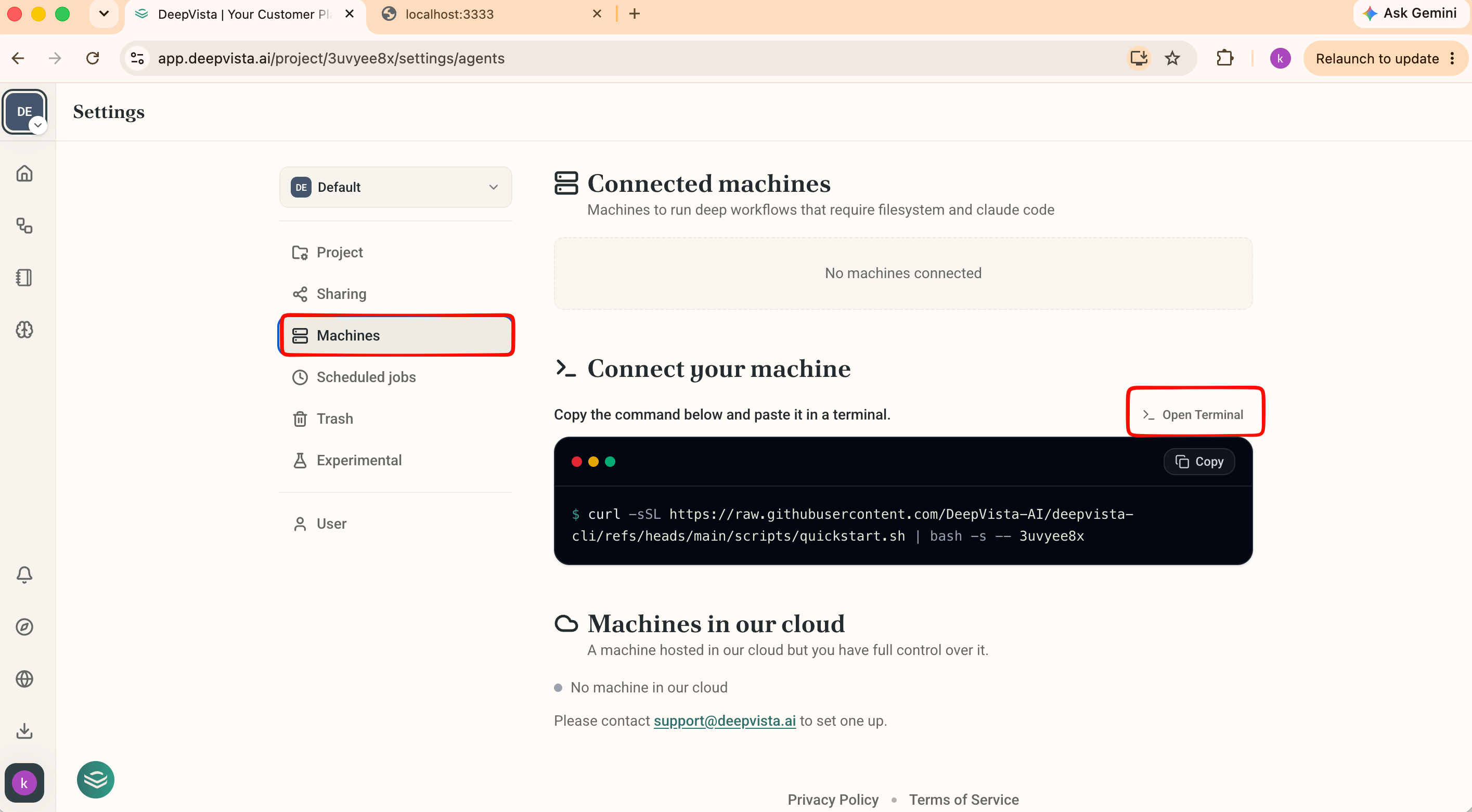Copy the curl quickstart command
Screen dimensions: 1472x812
pos(1199,462)
